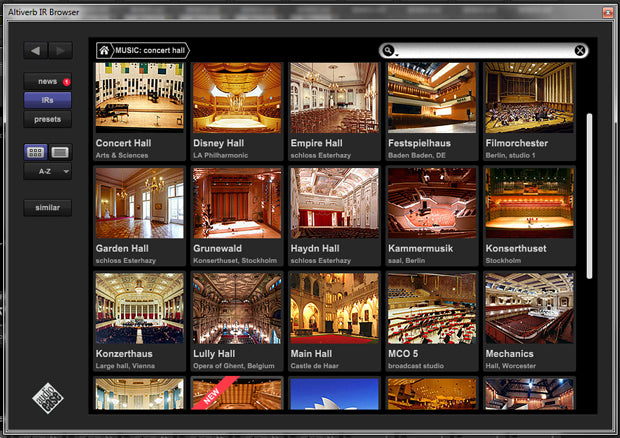Viewport: 620px width, 438px height.
Task: Select the thumbnail with the red NEW ribbon
Action: click(x=237, y=394)
